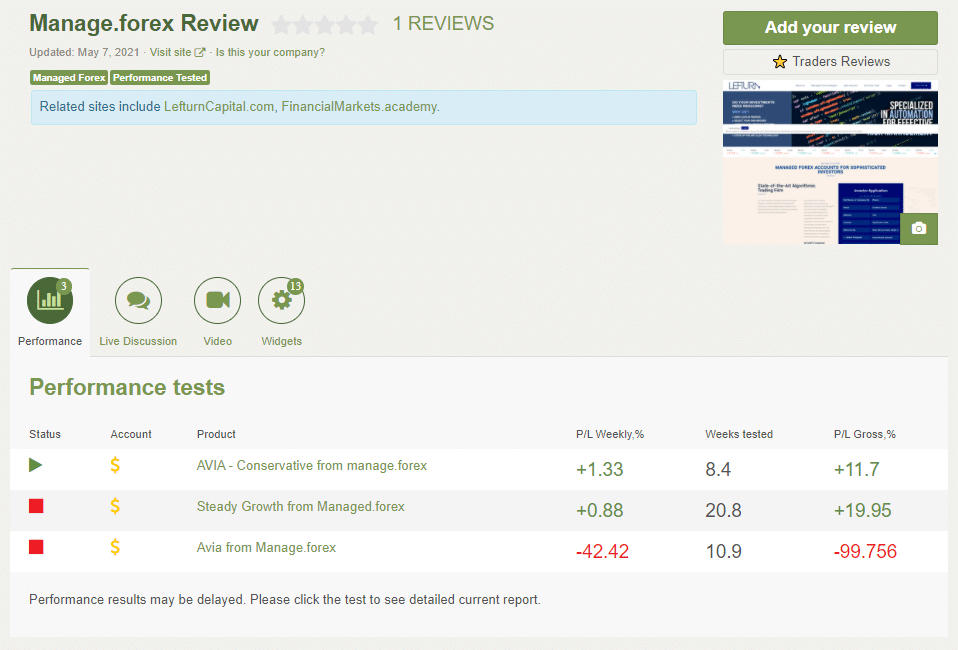Click the Account column header
The height and width of the screenshot is (650, 958).
click(x=131, y=434)
